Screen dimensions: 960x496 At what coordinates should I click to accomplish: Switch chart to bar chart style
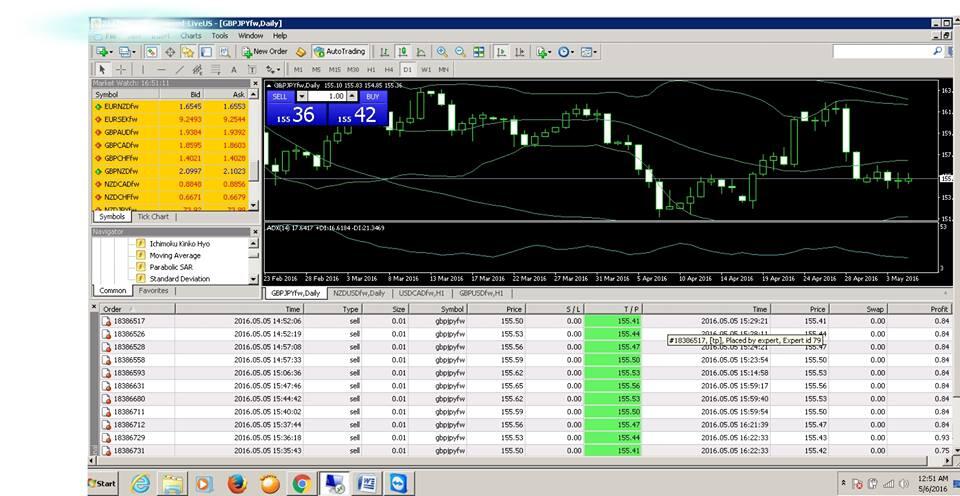click(384, 52)
